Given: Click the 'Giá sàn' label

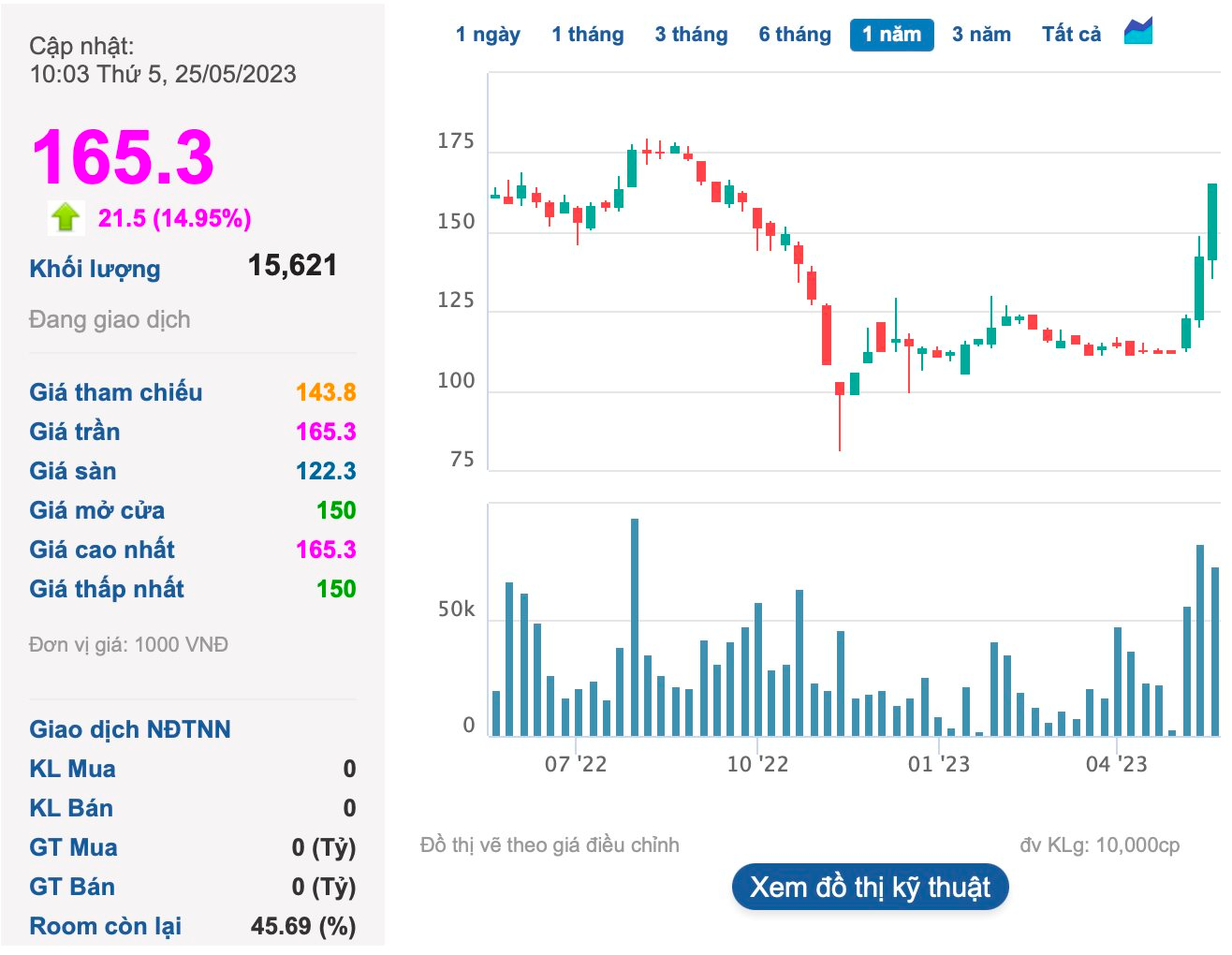Looking at the screenshot, I should pyautogui.click(x=72, y=471).
